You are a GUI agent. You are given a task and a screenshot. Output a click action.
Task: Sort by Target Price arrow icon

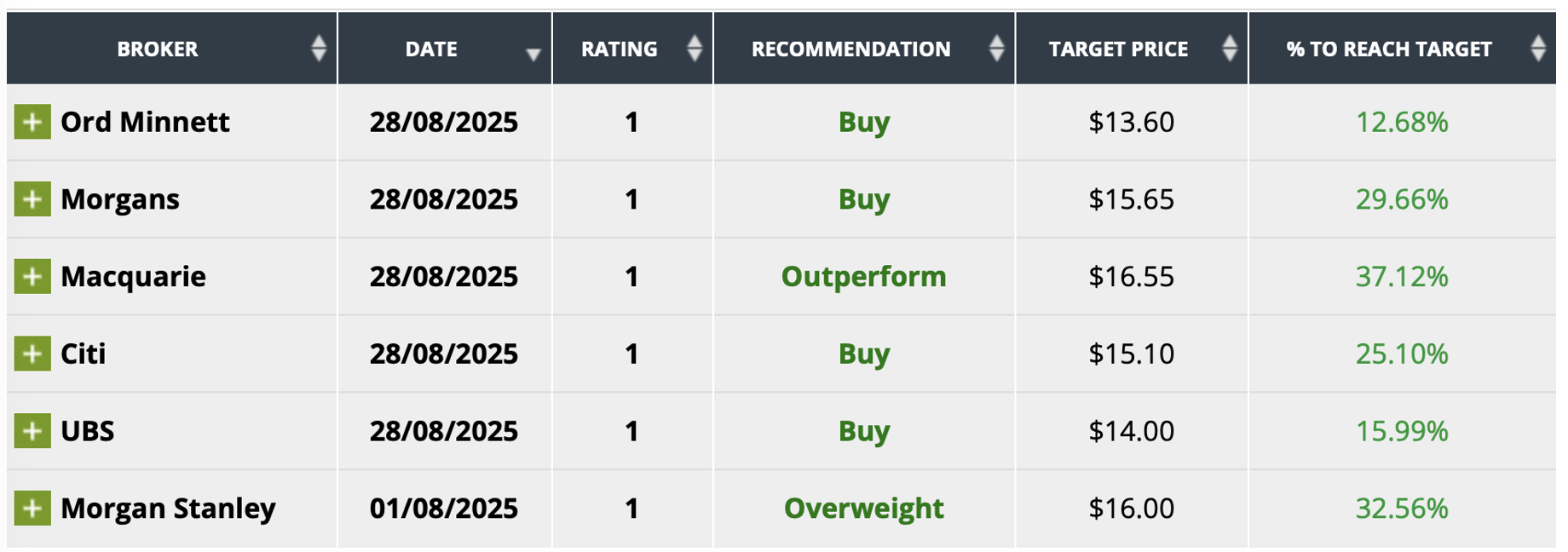(1229, 49)
